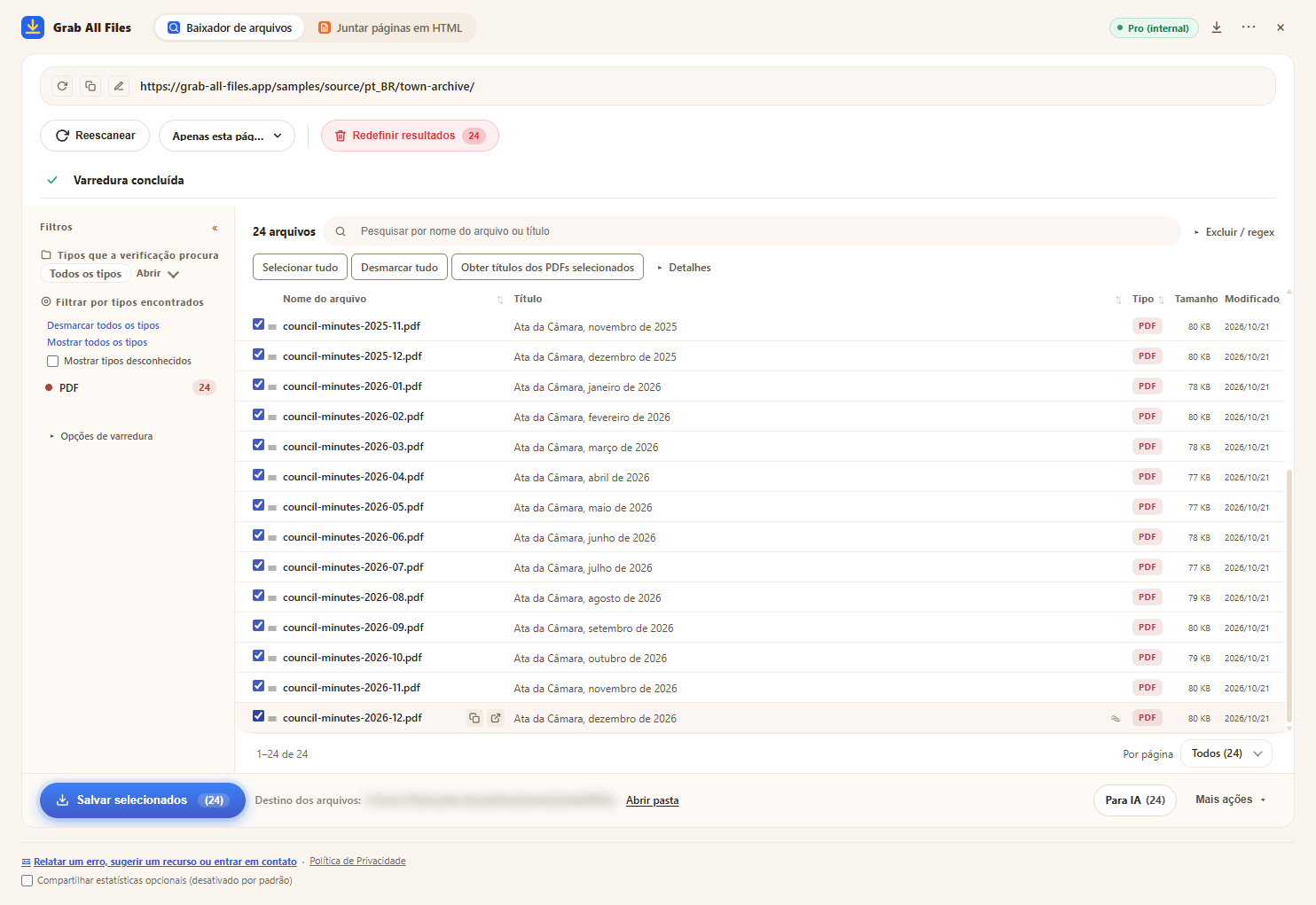
Task: Click Obter títulos dos PDFs selecionados
Action: pos(547,268)
